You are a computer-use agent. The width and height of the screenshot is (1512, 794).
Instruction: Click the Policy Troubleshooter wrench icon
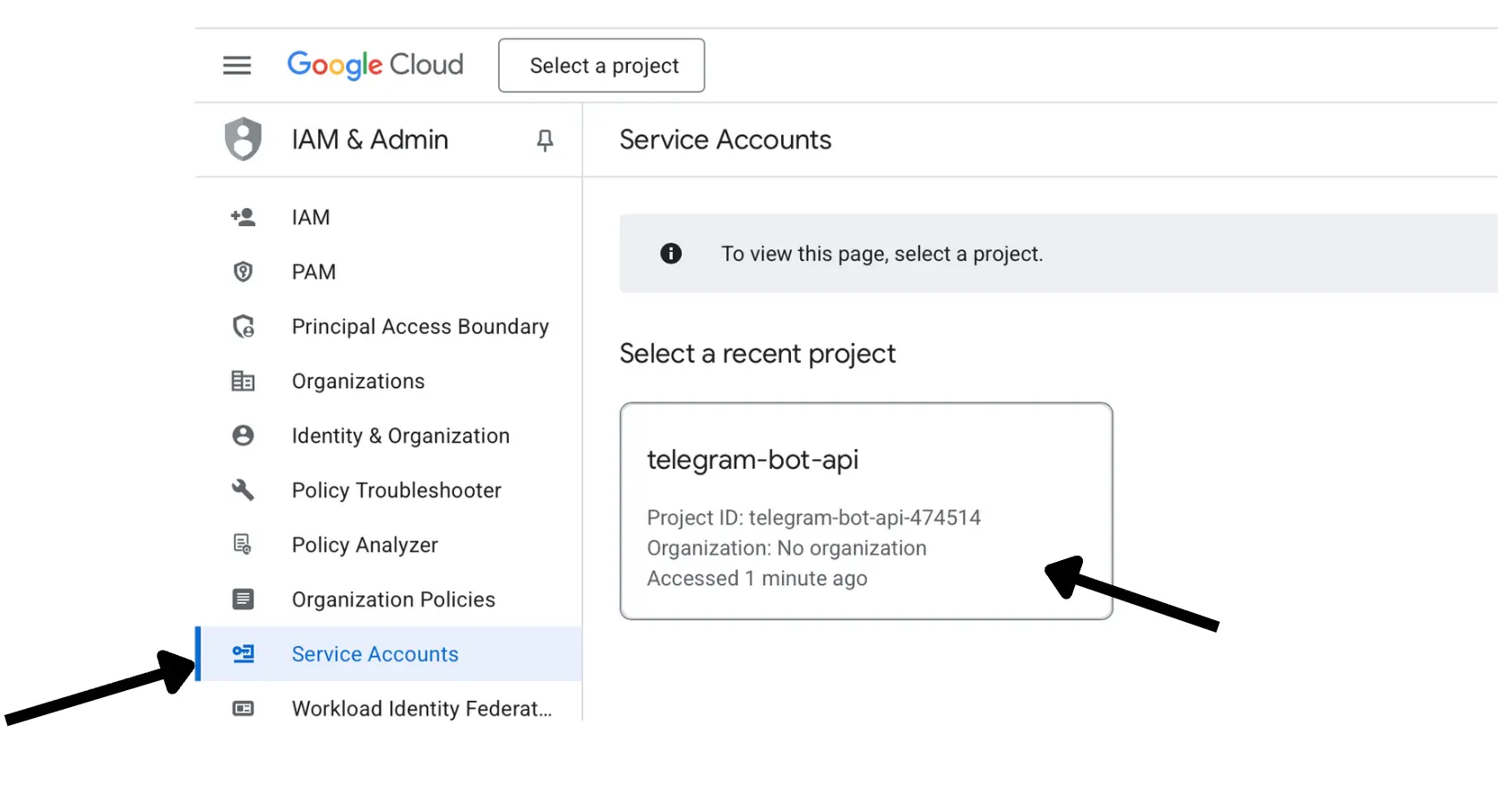[x=243, y=490]
